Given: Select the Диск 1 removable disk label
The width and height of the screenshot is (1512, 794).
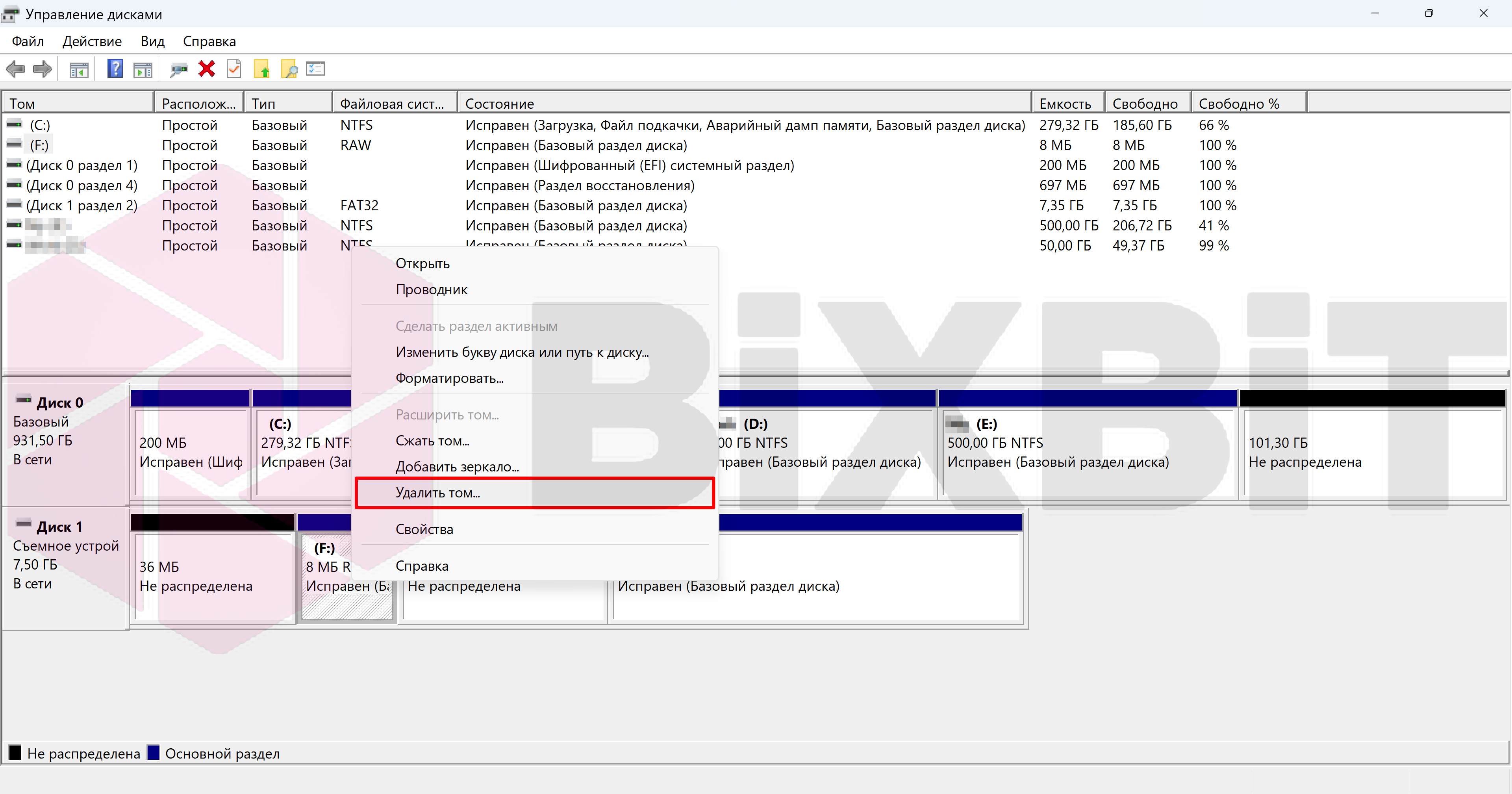Looking at the screenshot, I should (x=59, y=527).
